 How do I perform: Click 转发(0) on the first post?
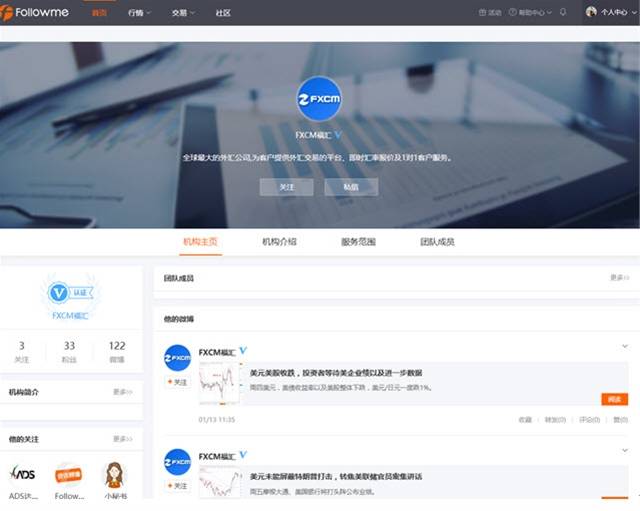pos(555,420)
